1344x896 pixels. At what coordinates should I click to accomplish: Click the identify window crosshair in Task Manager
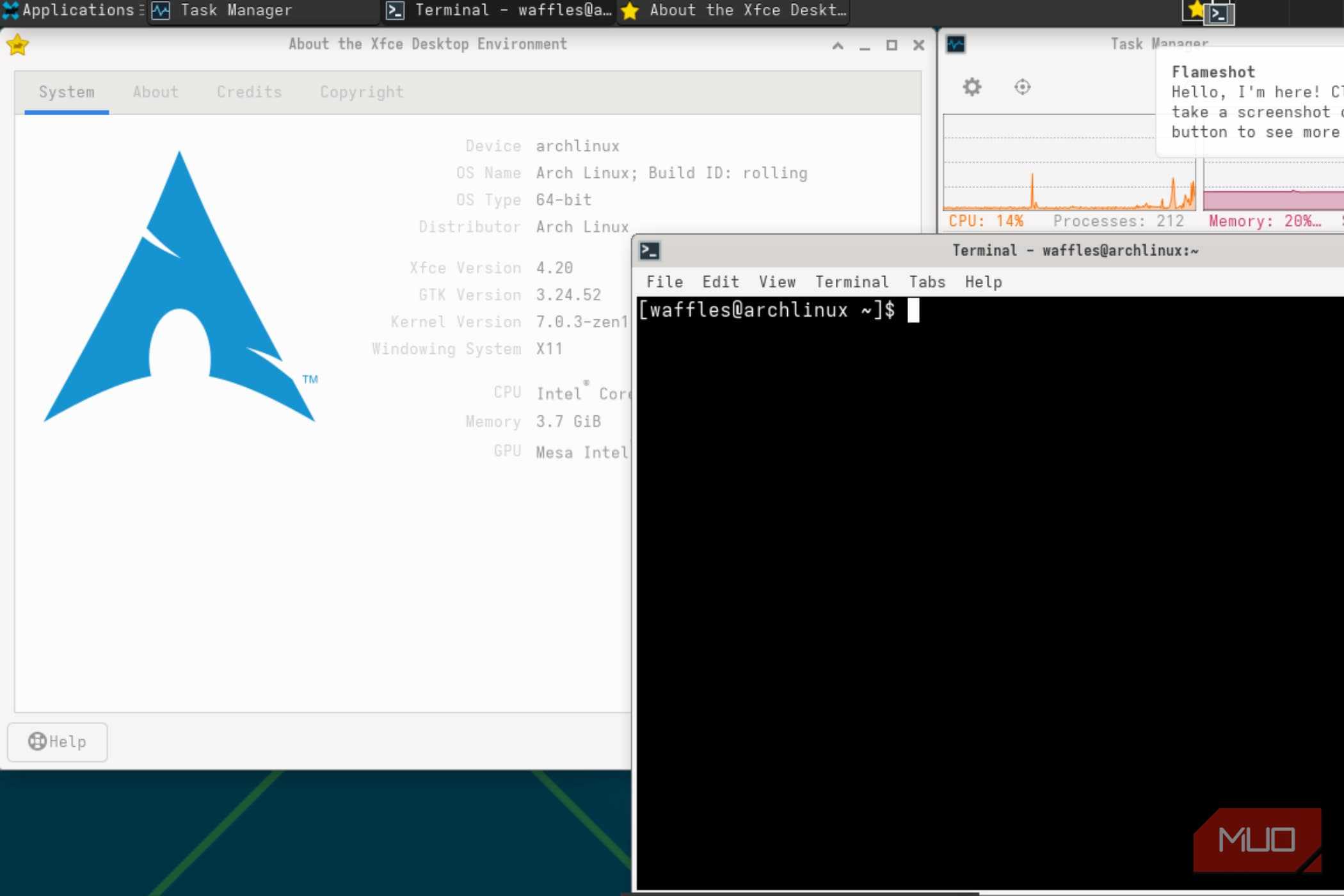click(1022, 86)
